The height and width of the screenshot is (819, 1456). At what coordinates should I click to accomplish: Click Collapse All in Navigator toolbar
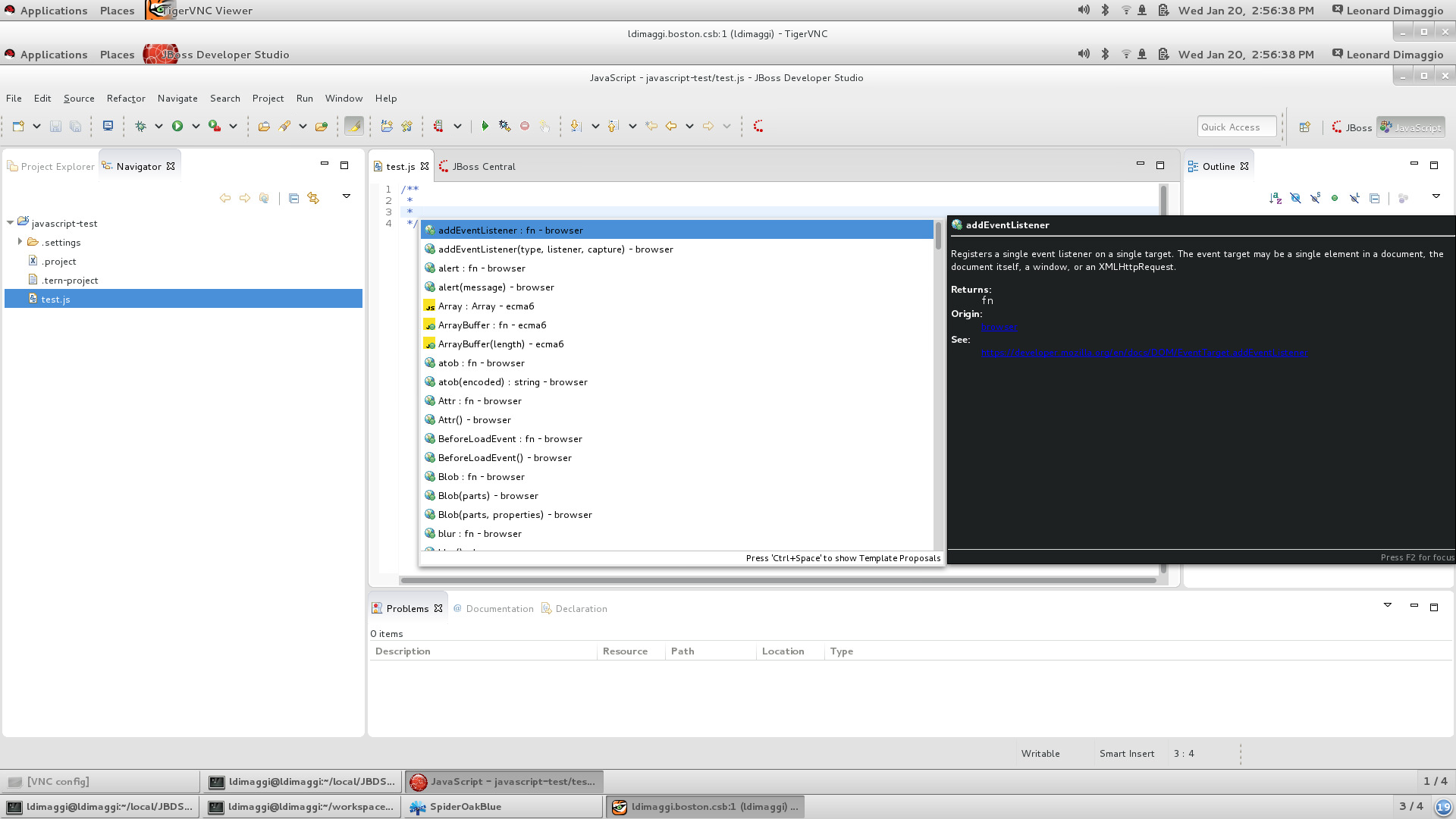click(293, 198)
